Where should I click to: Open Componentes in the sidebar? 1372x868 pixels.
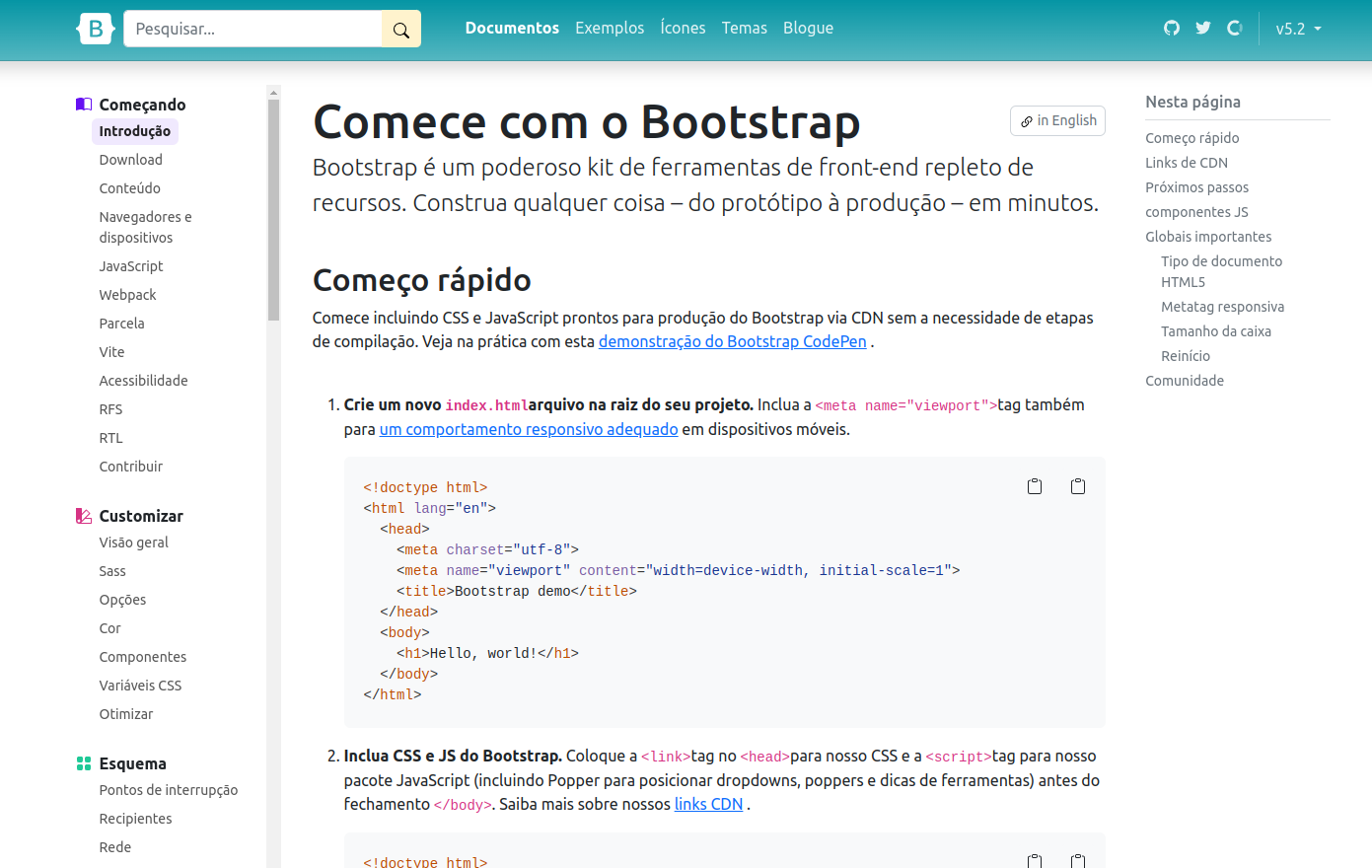click(x=142, y=657)
